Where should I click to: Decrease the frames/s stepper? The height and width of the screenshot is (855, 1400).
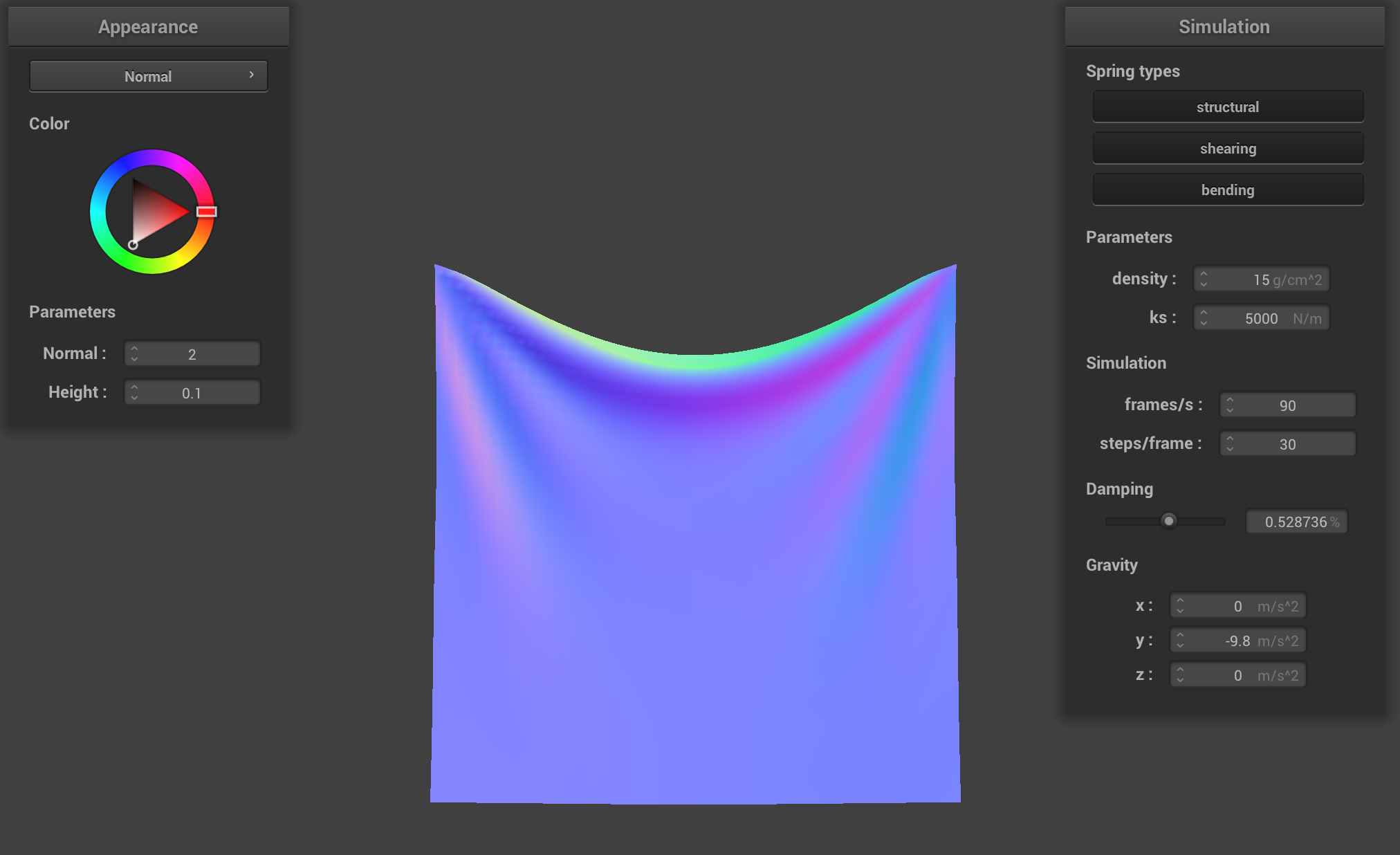pos(1230,410)
